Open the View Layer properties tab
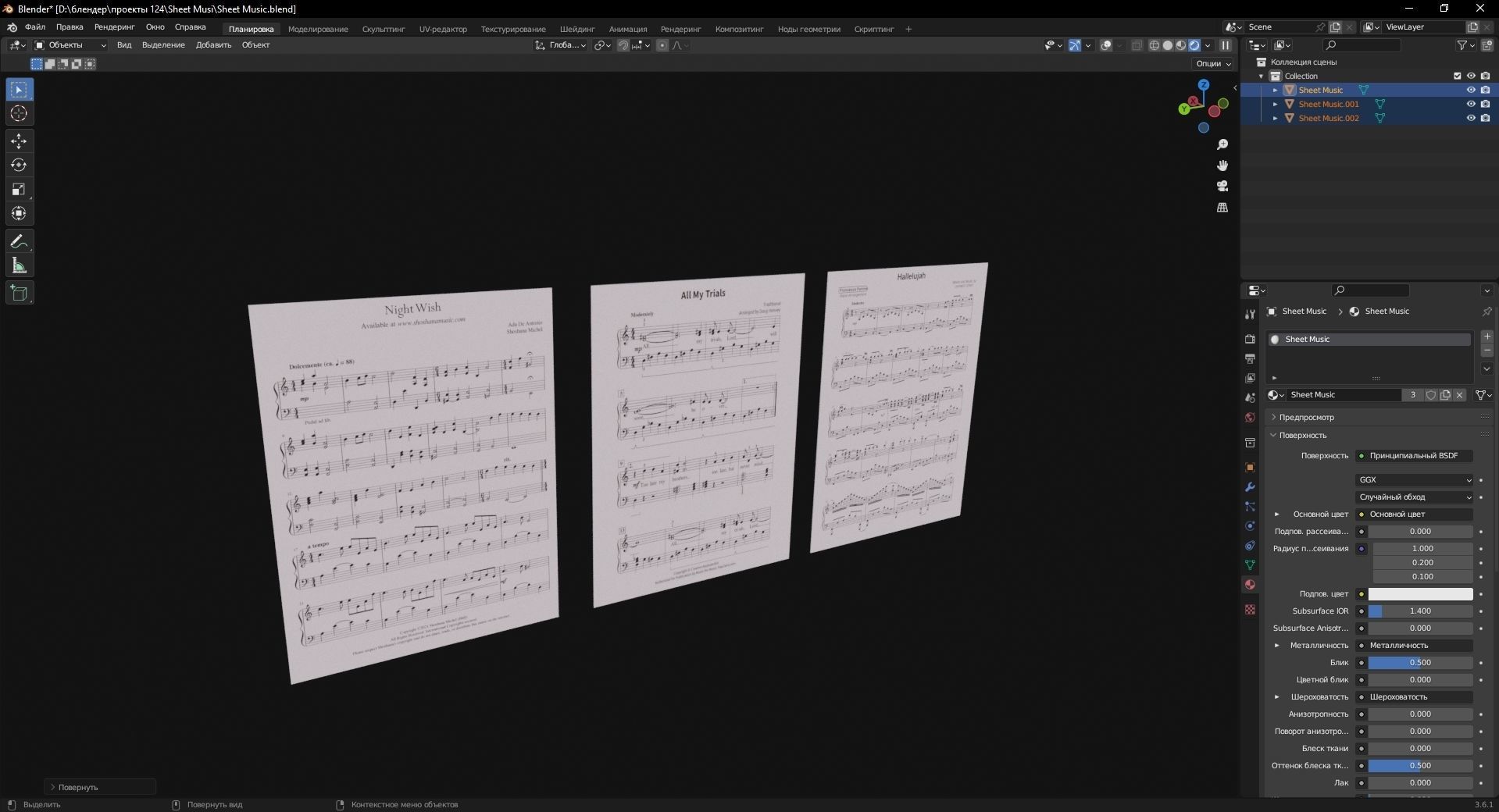The height and width of the screenshot is (812, 1499). (x=1250, y=378)
